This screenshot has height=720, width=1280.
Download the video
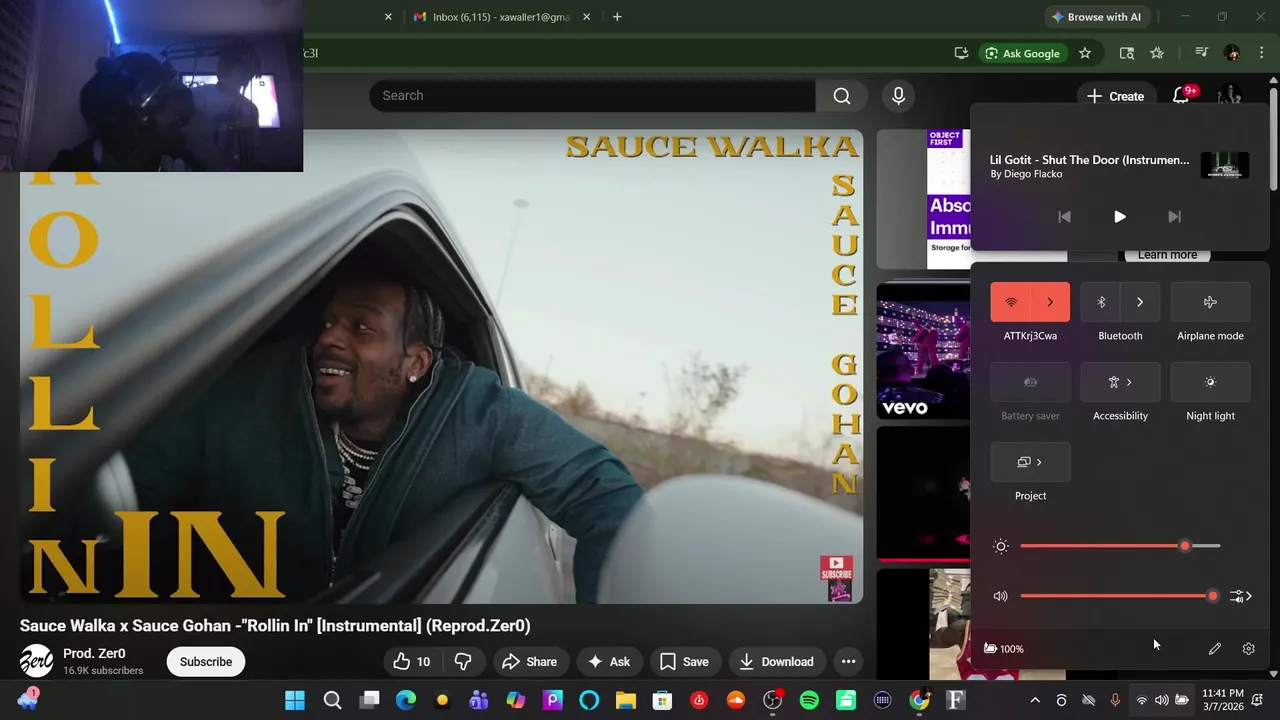point(776,662)
